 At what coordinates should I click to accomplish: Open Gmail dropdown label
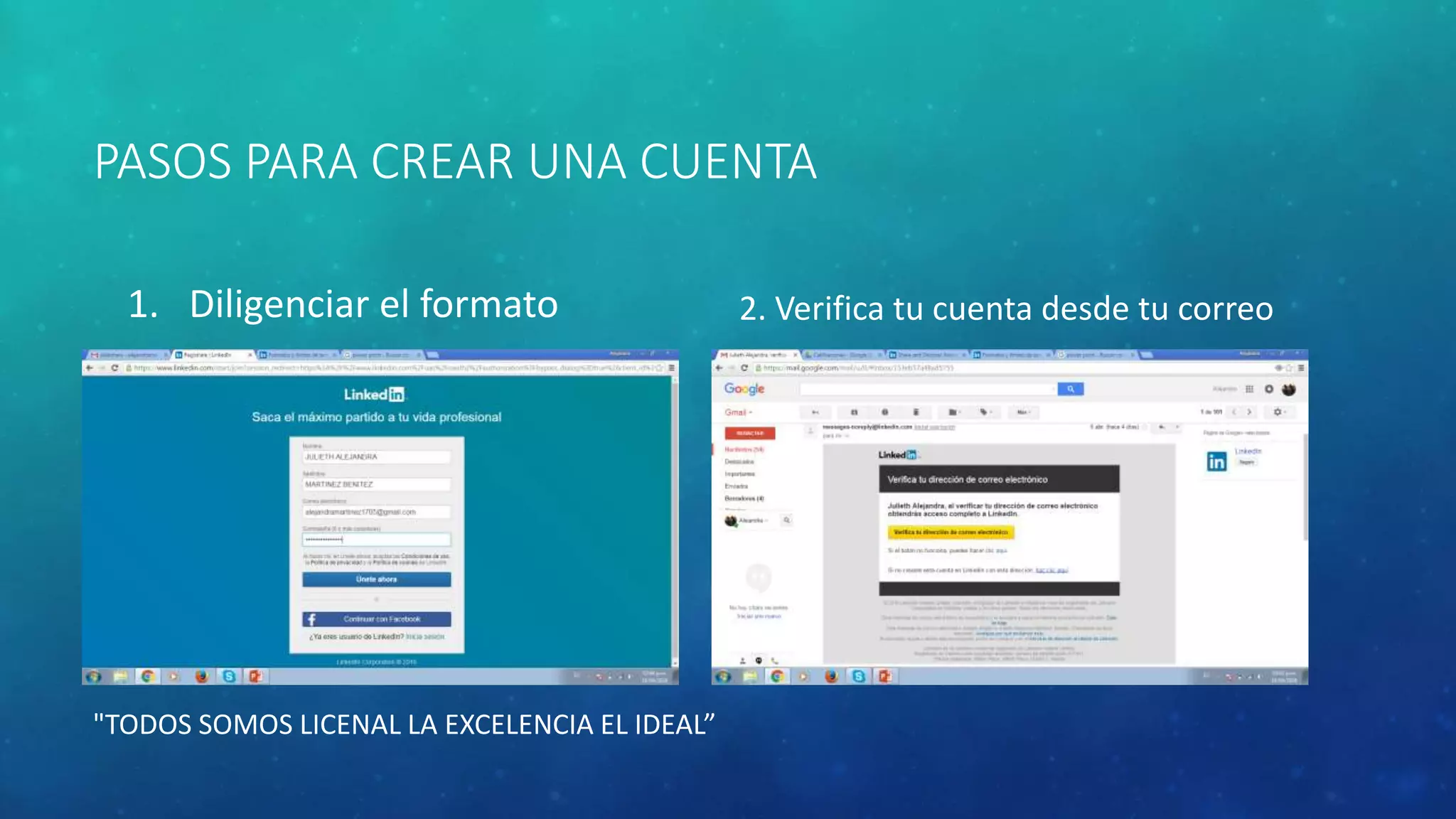738,412
